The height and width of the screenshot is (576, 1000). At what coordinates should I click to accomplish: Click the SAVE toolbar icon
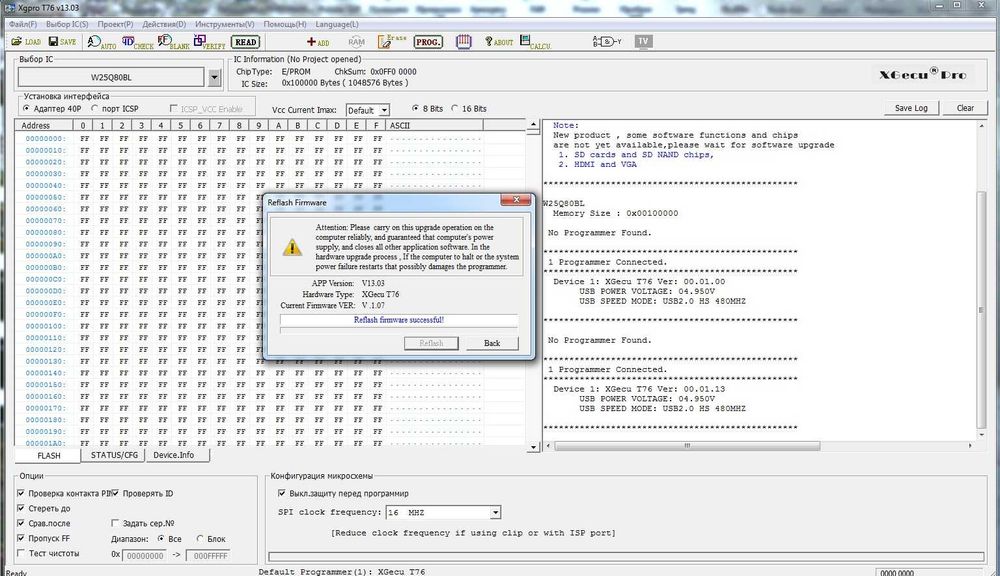62,41
